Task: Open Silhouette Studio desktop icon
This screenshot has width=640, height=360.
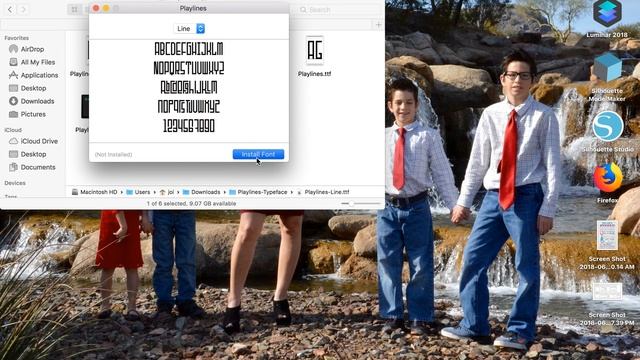Action: click(x=607, y=132)
